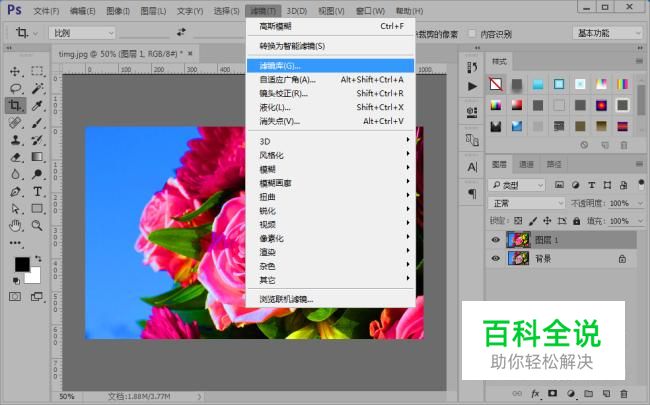
Task: Select the Eraser tool
Action: click(15, 157)
